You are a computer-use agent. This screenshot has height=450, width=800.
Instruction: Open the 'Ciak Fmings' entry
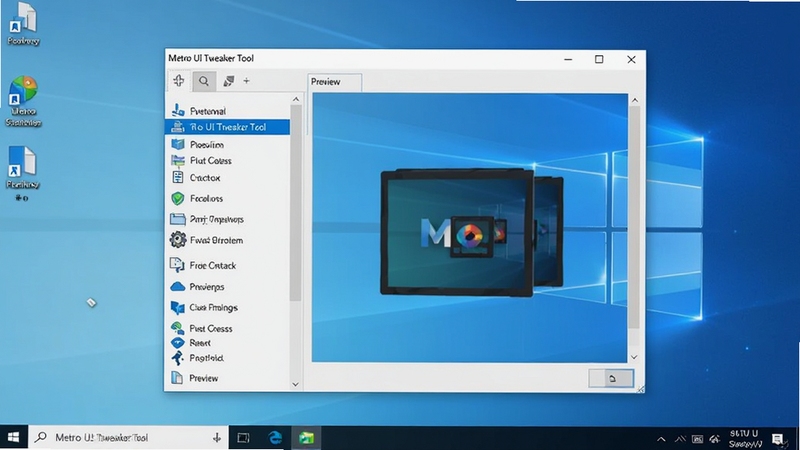point(213,308)
